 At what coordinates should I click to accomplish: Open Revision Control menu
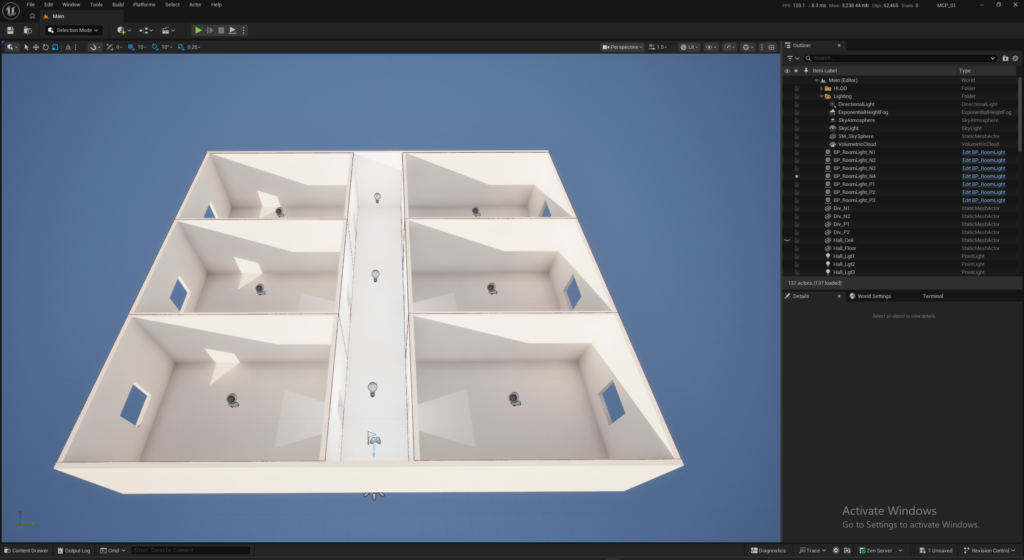click(990, 550)
